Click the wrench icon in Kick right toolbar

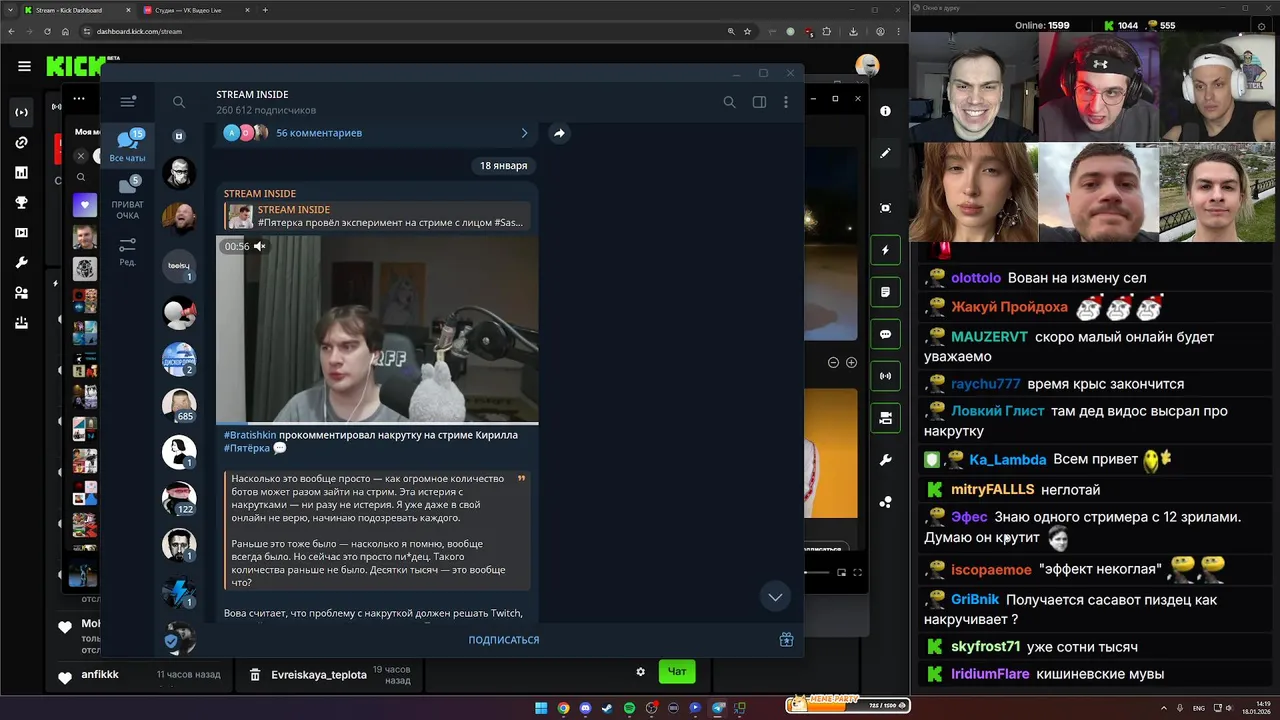pyautogui.click(x=885, y=460)
